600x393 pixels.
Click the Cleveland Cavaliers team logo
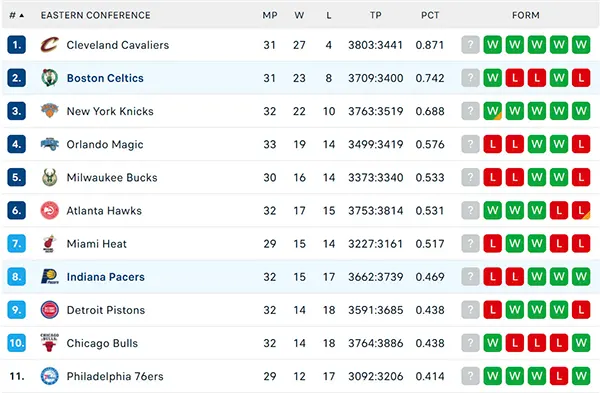click(x=49, y=45)
